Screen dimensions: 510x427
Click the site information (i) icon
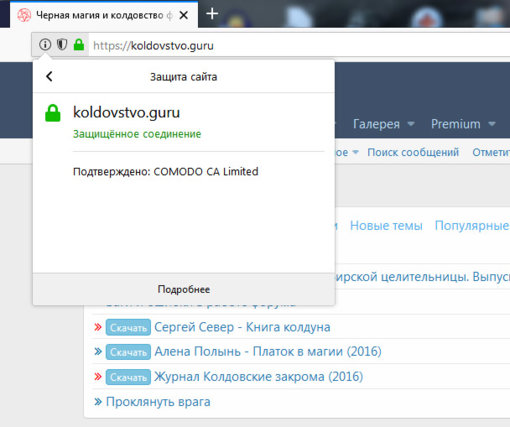coord(45,44)
